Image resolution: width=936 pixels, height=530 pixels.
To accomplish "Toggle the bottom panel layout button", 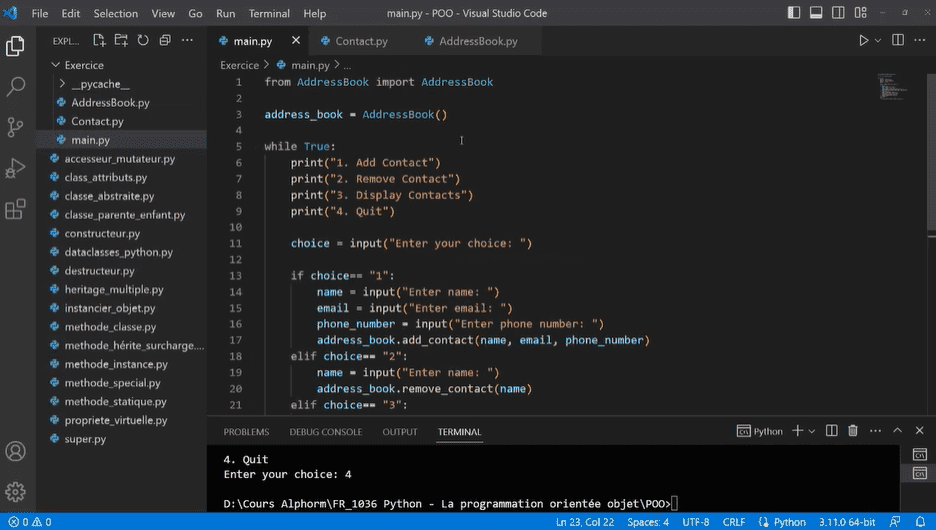I will [x=816, y=13].
